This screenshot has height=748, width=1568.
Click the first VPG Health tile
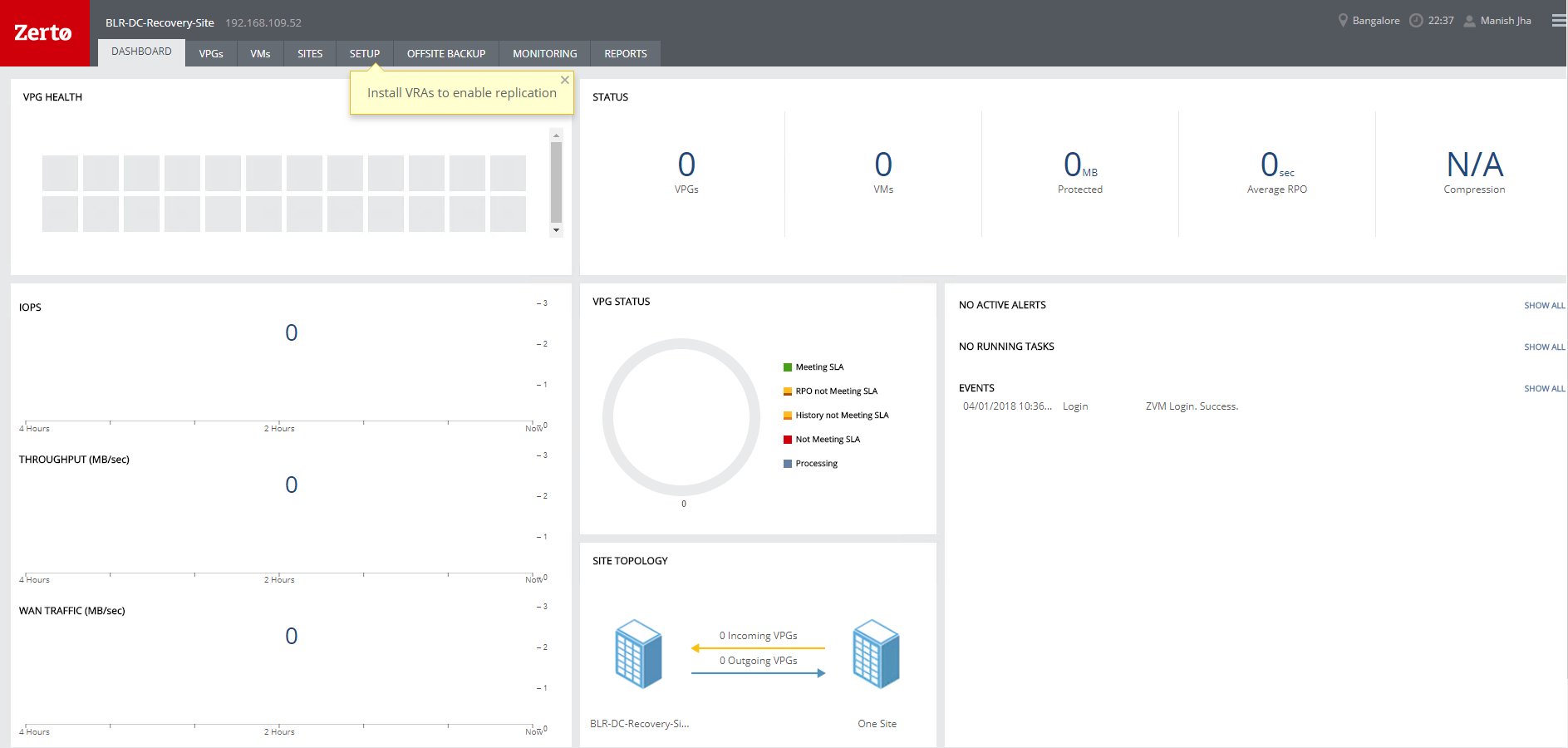tap(60, 173)
